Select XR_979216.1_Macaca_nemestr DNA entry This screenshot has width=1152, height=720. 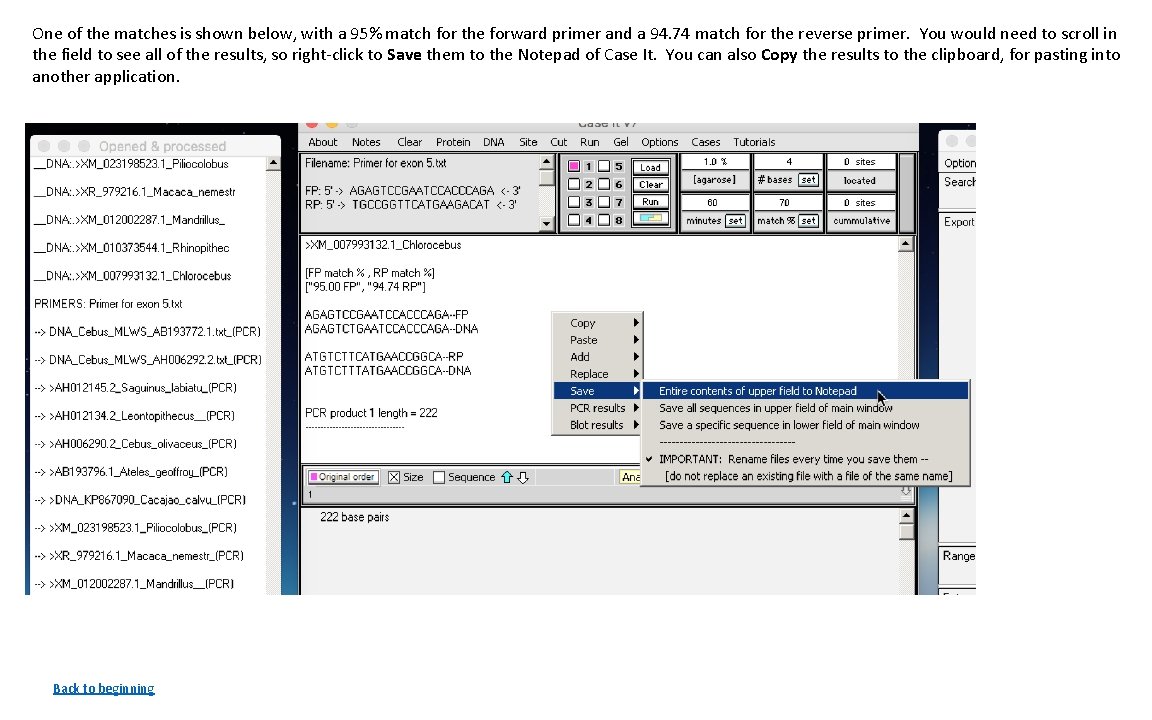coord(134,192)
